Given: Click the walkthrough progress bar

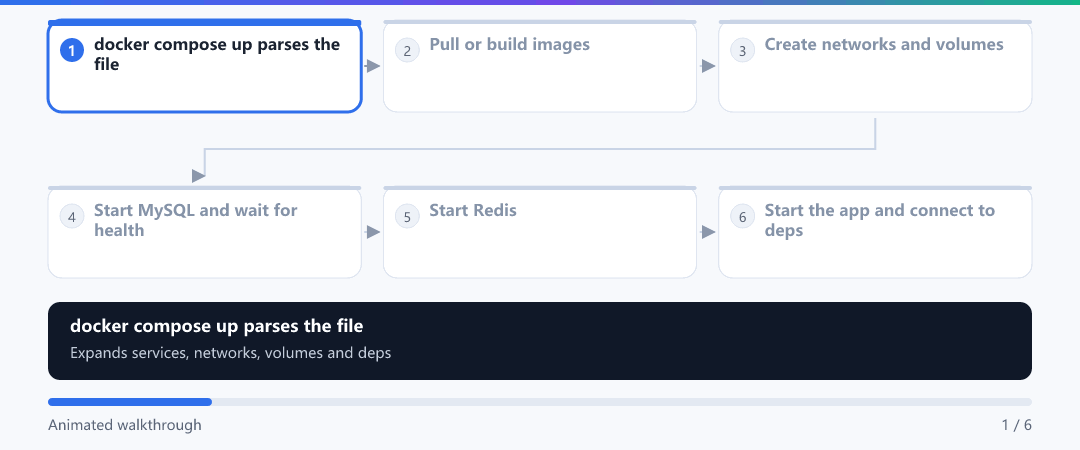Looking at the screenshot, I should point(540,402).
